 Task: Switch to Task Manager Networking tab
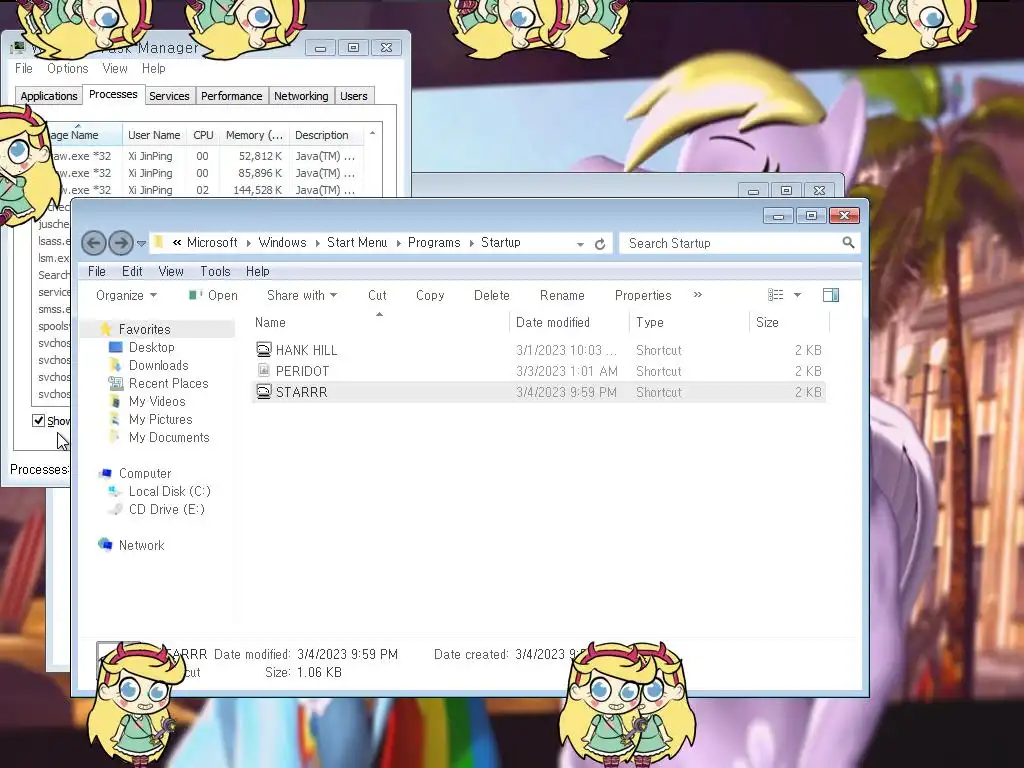pos(301,96)
